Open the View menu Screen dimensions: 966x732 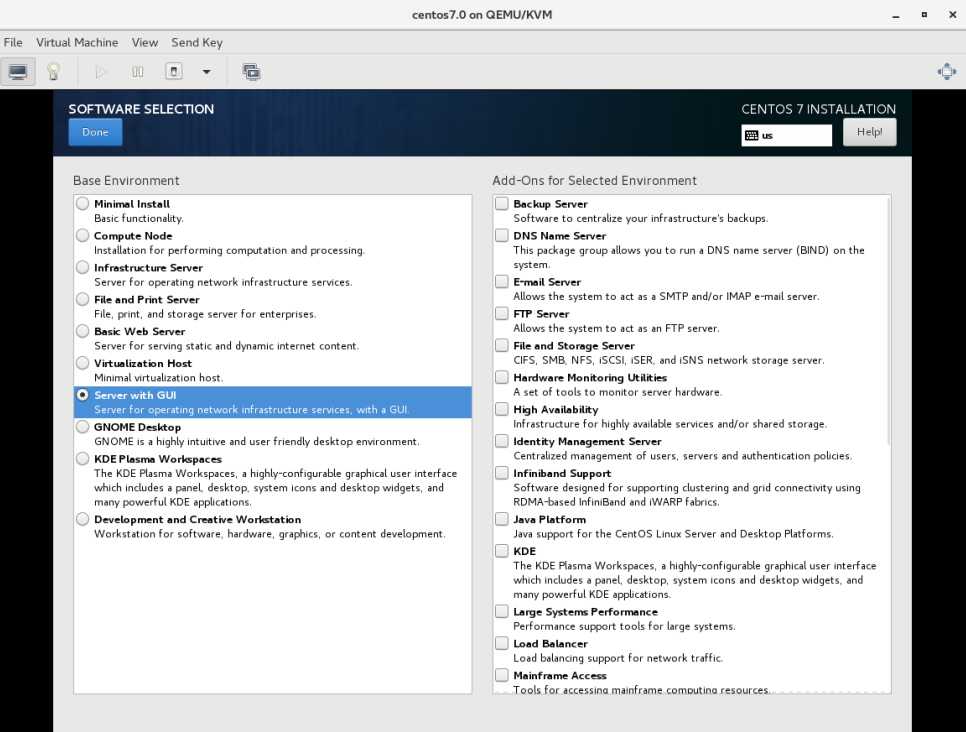pyautogui.click(x=145, y=43)
